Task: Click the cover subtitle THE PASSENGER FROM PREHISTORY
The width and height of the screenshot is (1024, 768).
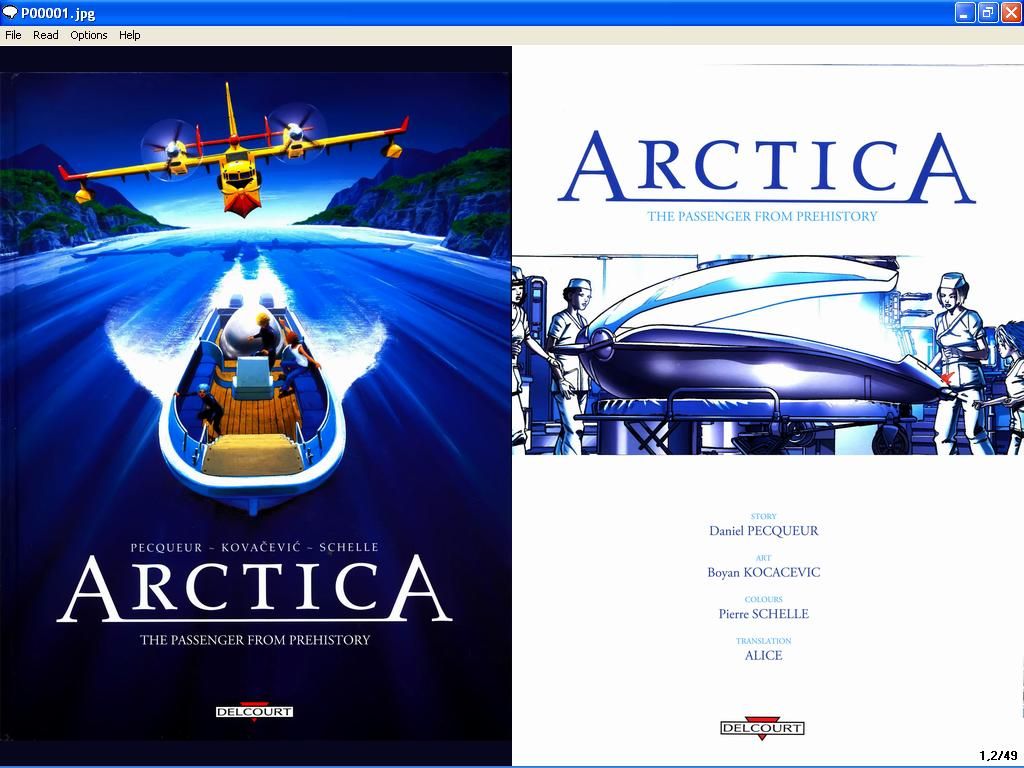Action: pyautogui.click(x=255, y=640)
